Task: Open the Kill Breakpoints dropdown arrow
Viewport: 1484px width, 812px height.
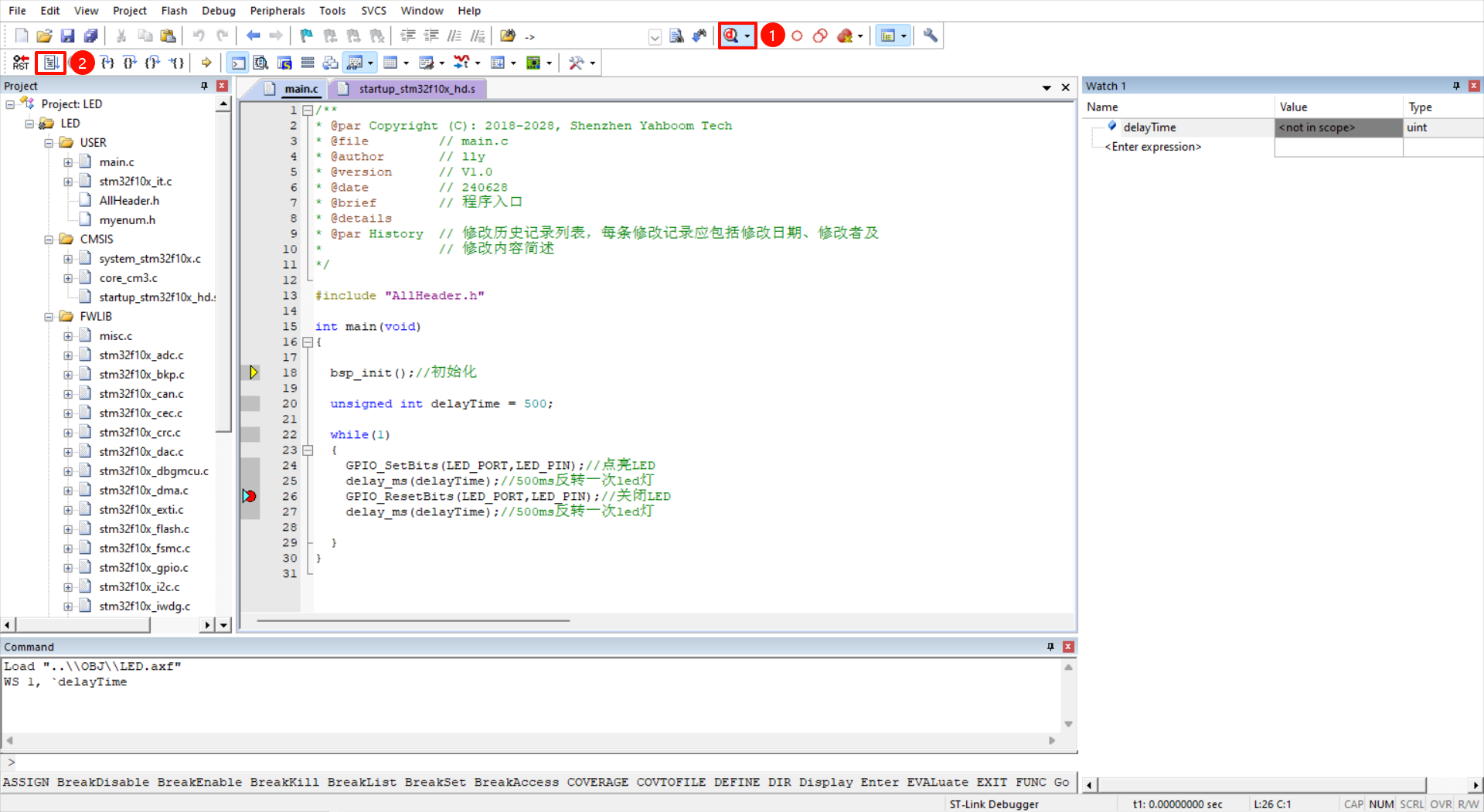Action: (860, 36)
